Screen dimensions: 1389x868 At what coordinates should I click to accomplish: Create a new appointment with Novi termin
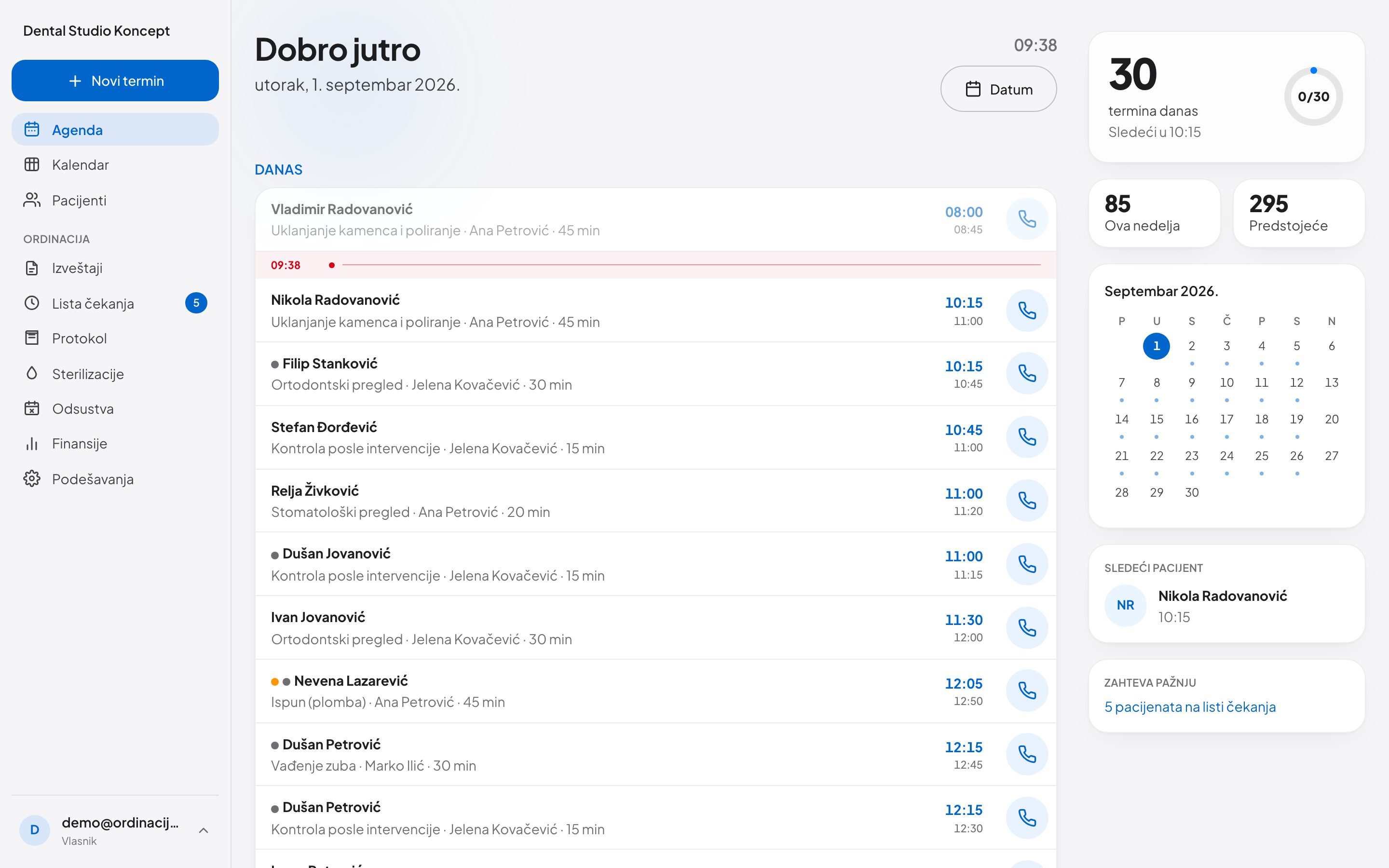click(115, 81)
